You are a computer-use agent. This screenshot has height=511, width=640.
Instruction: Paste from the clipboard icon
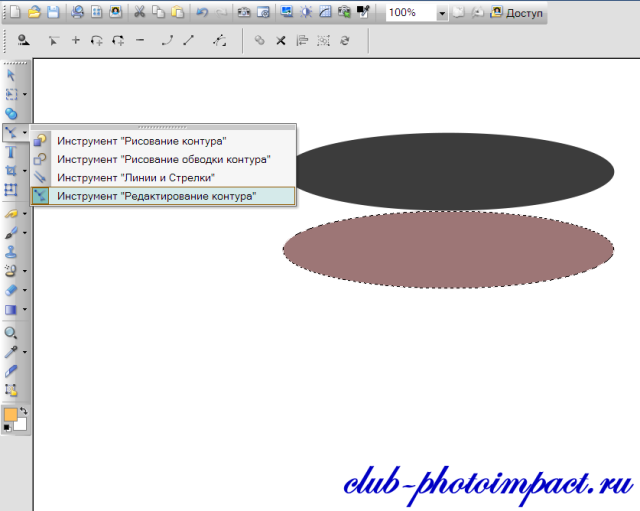(178, 12)
